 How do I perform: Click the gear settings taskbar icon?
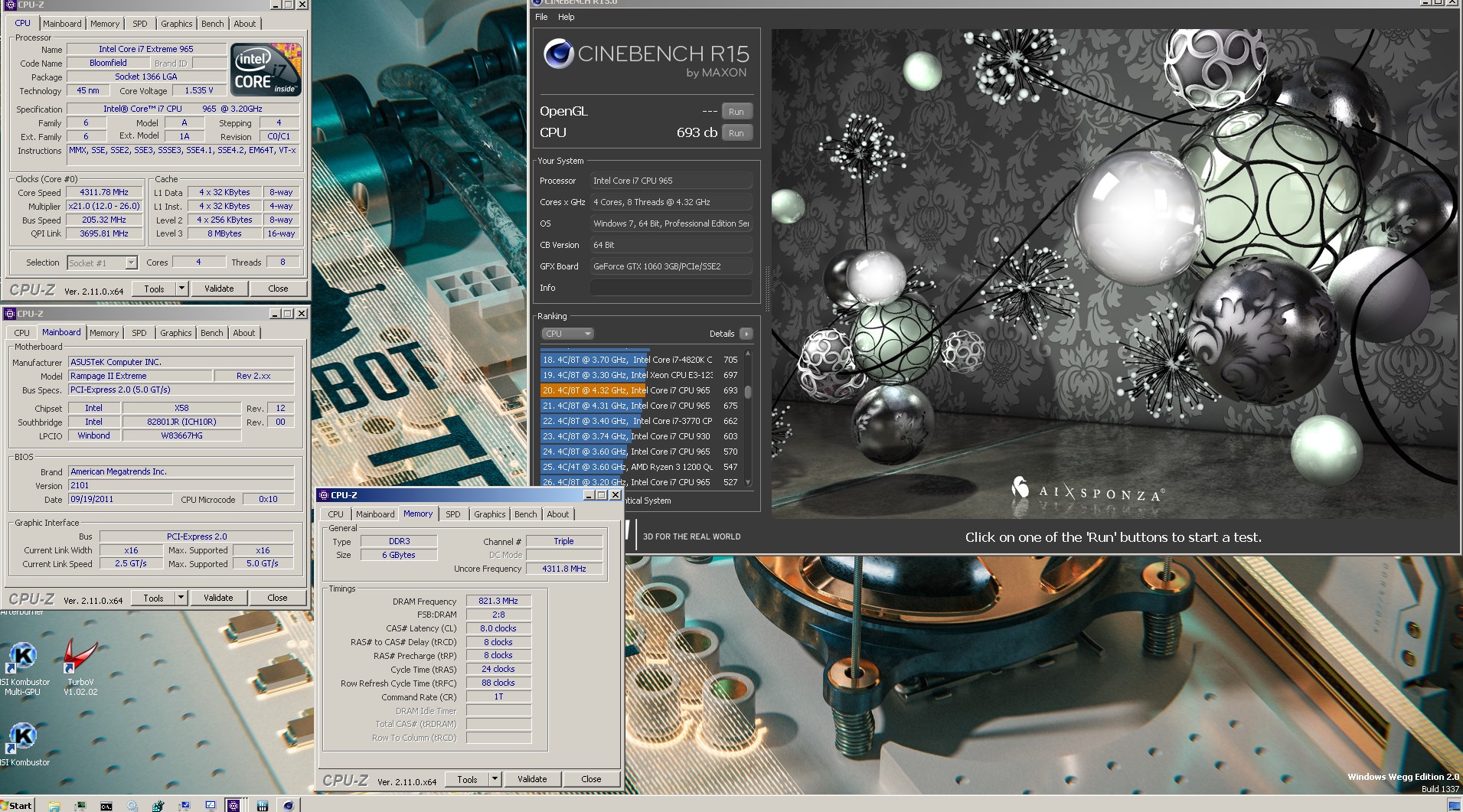(132, 805)
